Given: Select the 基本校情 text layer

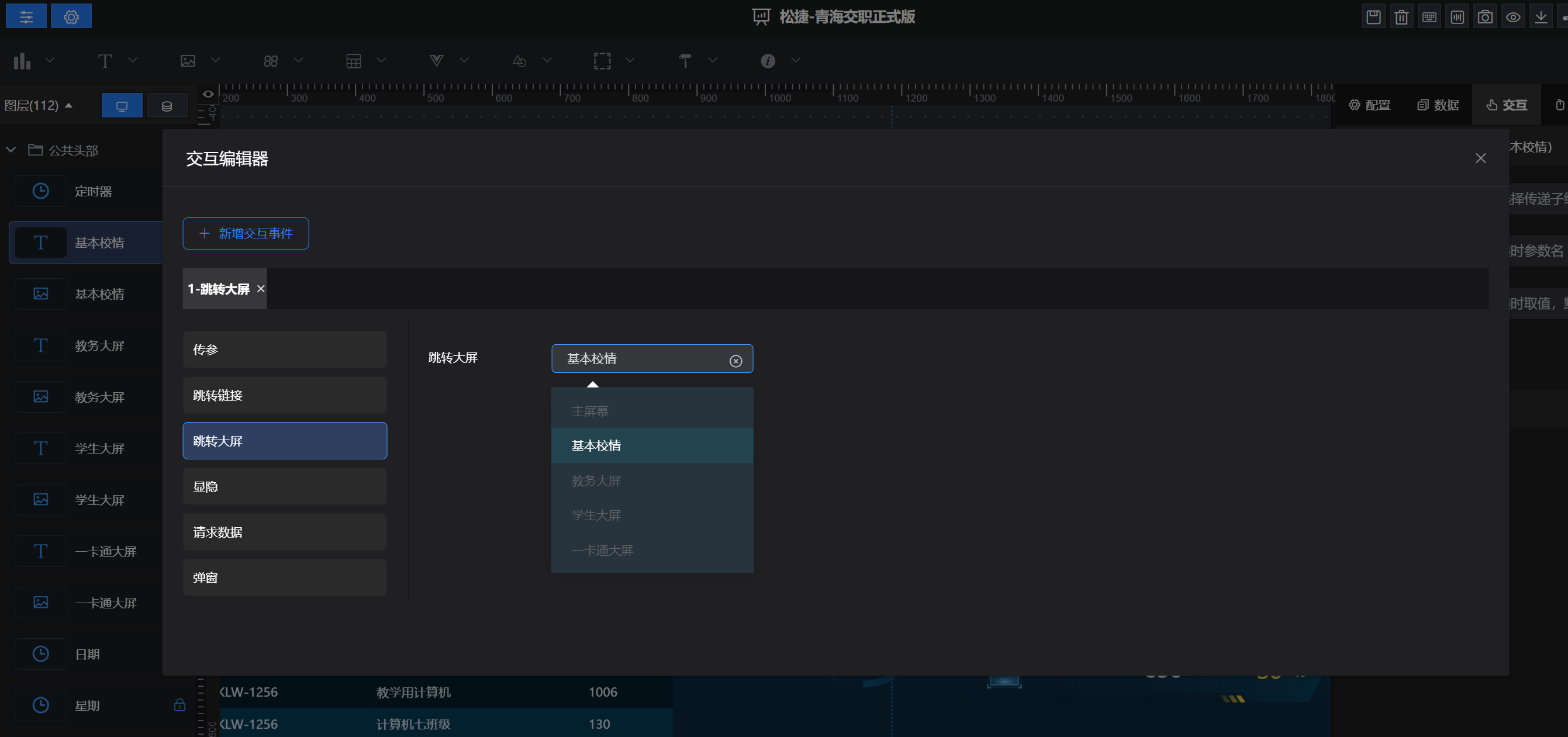Looking at the screenshot, I should 85,243.
